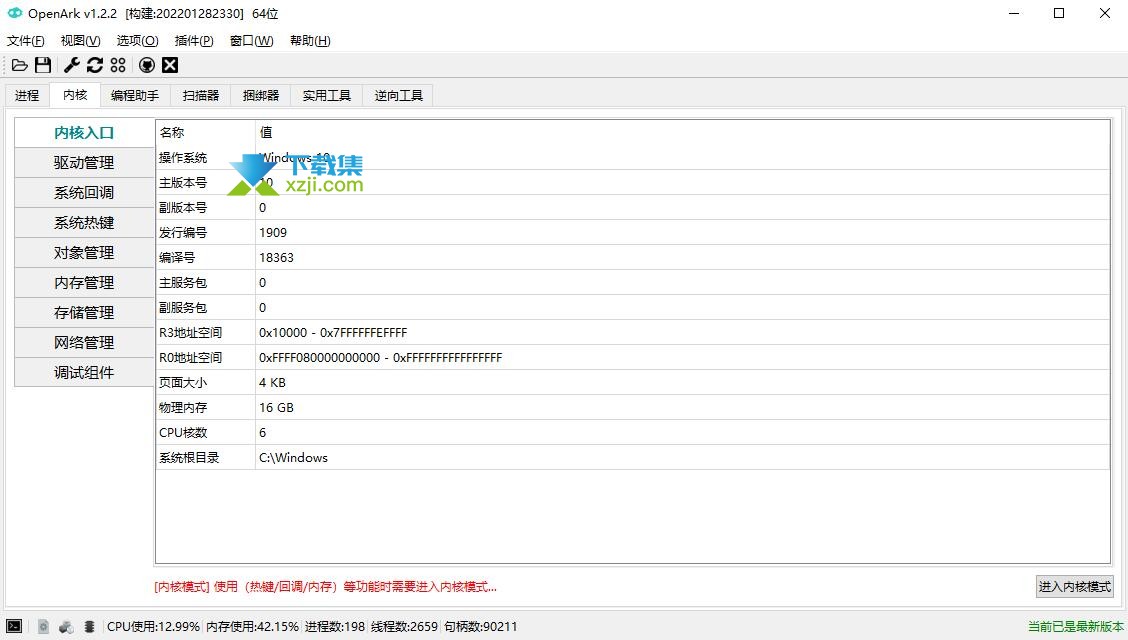
Task: Click the CPU核数 value 6
Action: click(263, 433)
